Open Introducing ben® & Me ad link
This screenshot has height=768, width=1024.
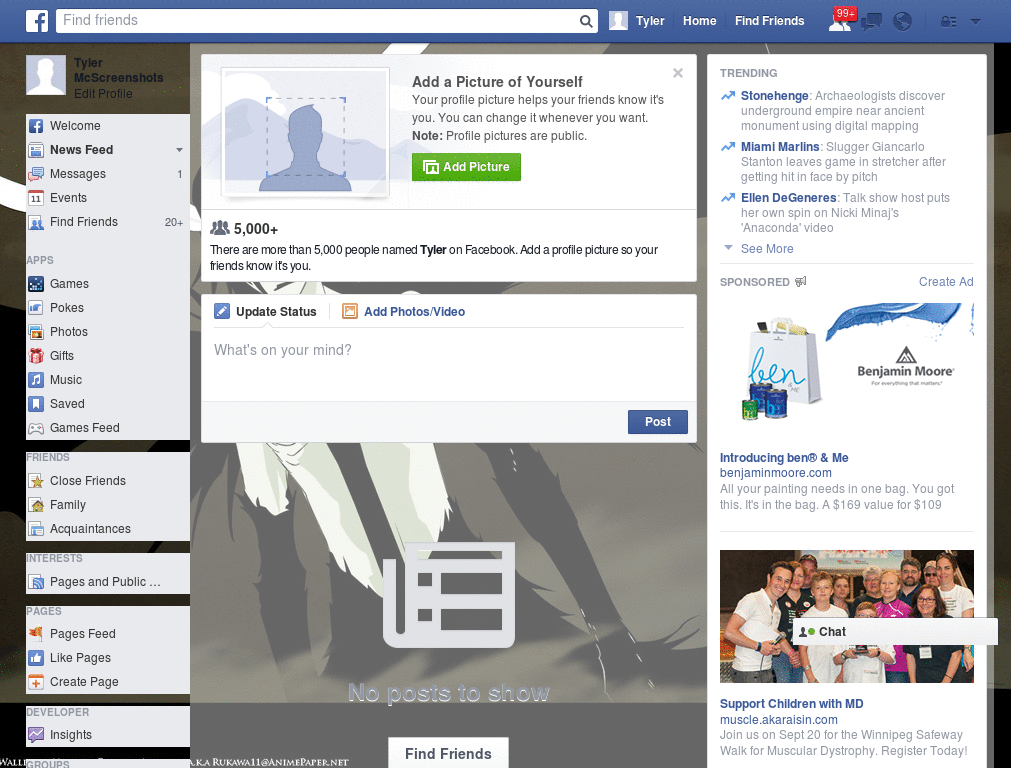(784, 458)
